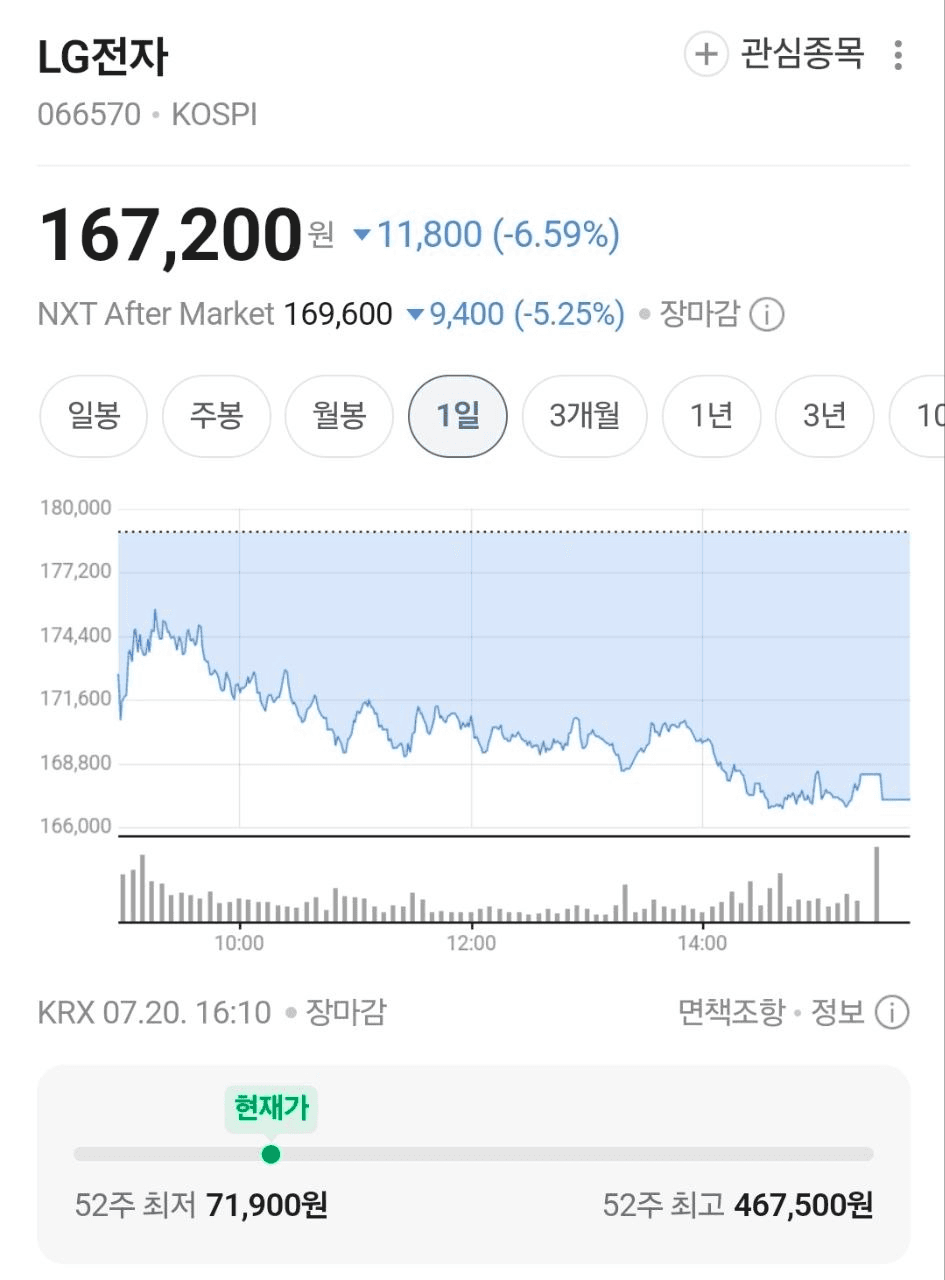Tap the plus icon beside 관심종목
The width and height of the screenshot is (945, 1280).
[x=706, y=54]
